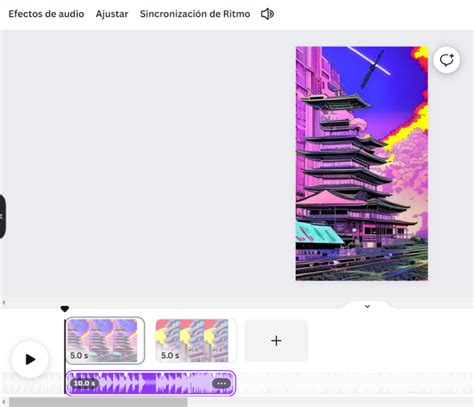This screenshot has height=407, width=474.
Task: Click the timeline playhead marker
Action: tap(65, 309)
